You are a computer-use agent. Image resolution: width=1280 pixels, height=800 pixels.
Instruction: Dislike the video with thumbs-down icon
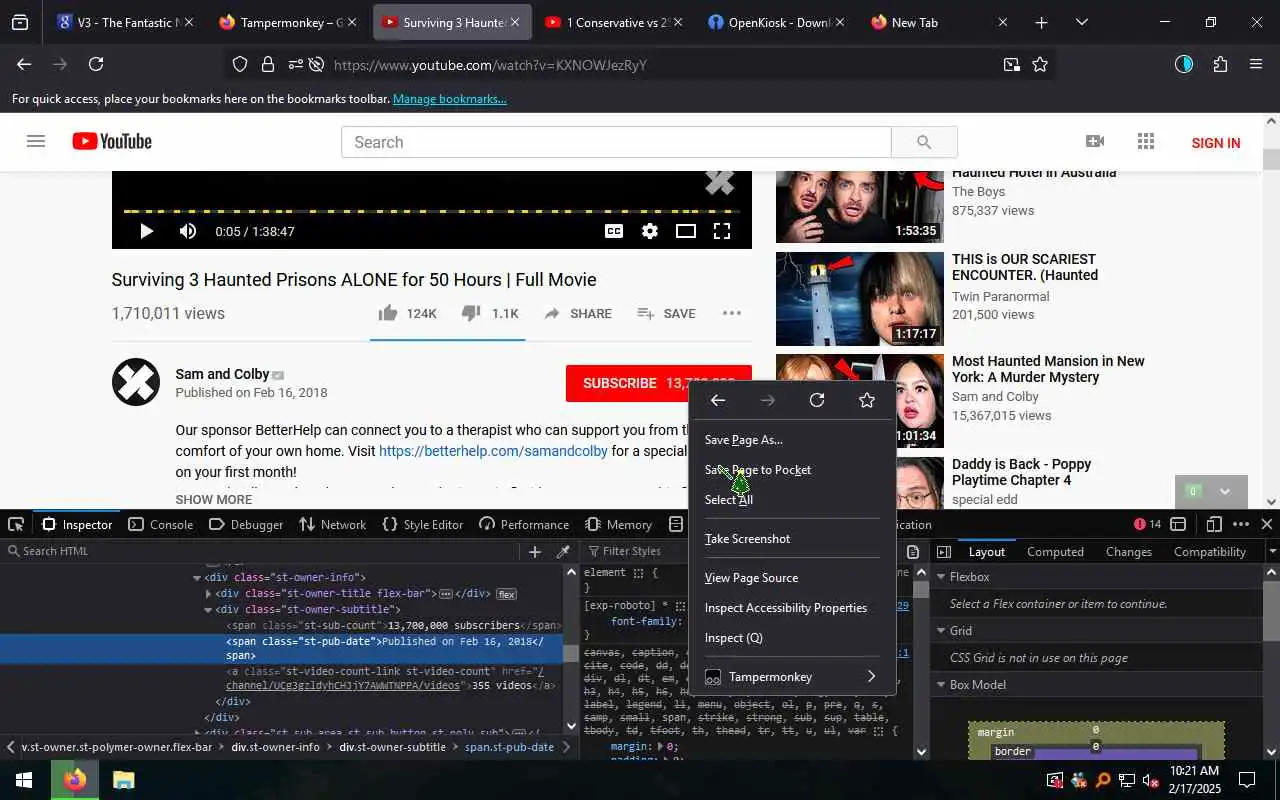pyautogui.click(x=472, y=313)
